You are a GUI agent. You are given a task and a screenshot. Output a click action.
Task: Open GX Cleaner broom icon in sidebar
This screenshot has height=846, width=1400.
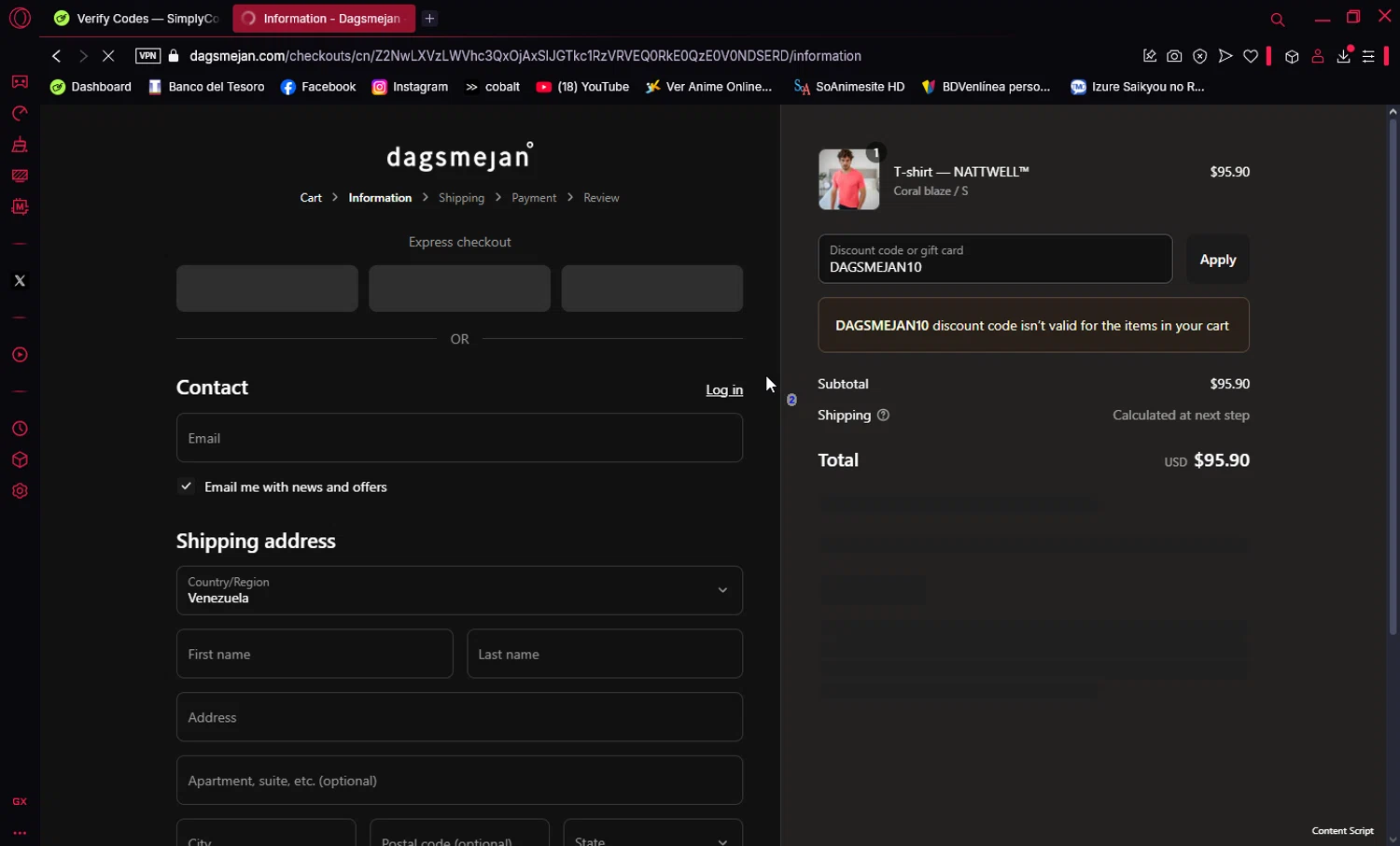tap(20, 145)
